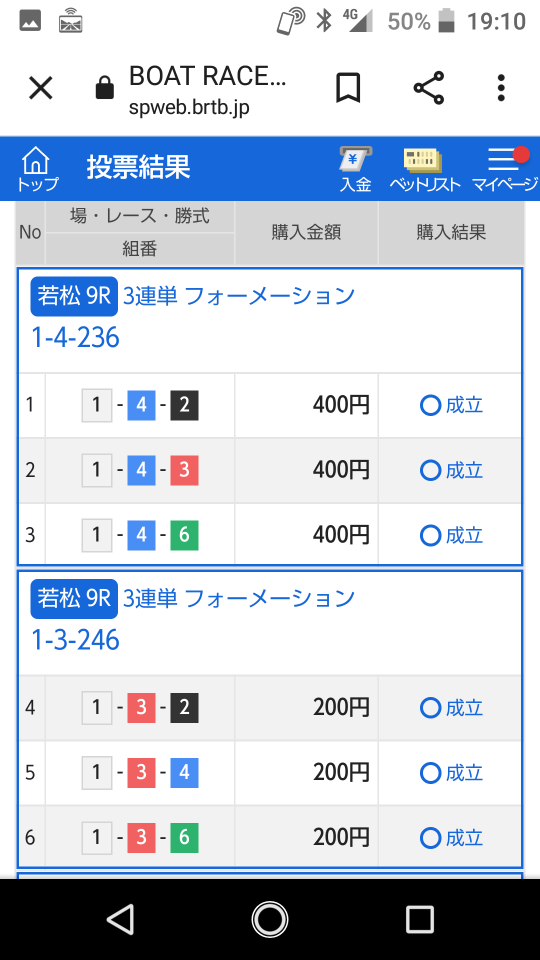Open the 入金 deposit icon
Screen dimensions: 540x960
[x=356, y=170]
